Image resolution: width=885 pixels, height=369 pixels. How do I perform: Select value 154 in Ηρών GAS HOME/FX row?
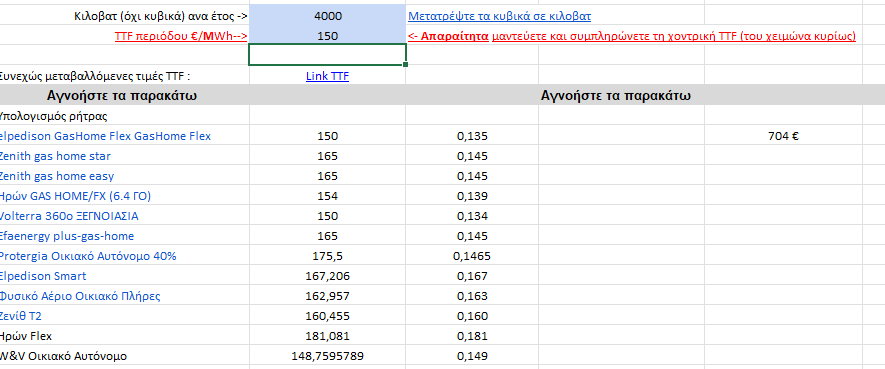327,196
